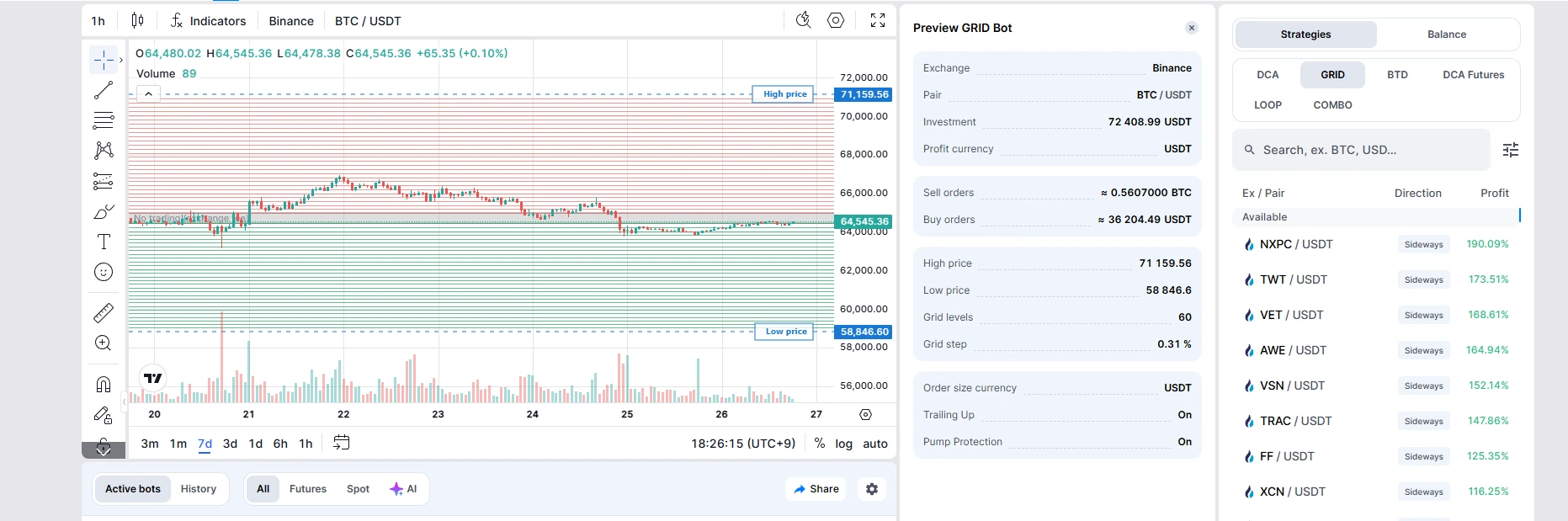Open the bot list settings gear
This screenshot has width=1568, height=521.
872,489
